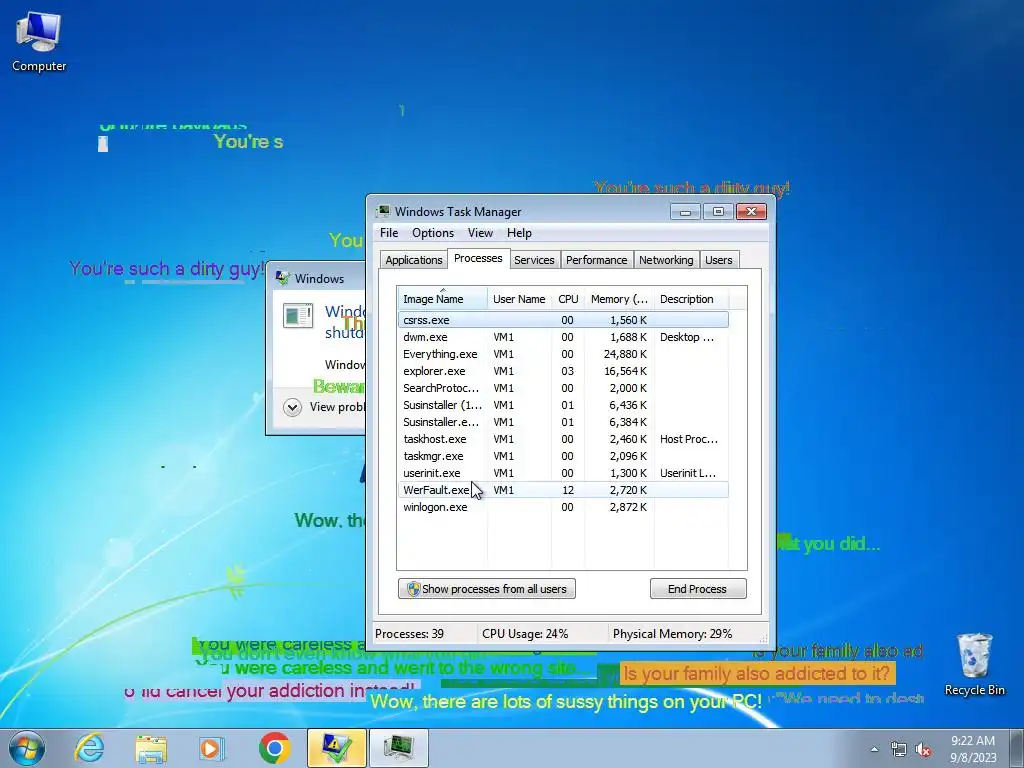
Task: Minimize the Task Manager window
Action: click(x=685, y=212)
